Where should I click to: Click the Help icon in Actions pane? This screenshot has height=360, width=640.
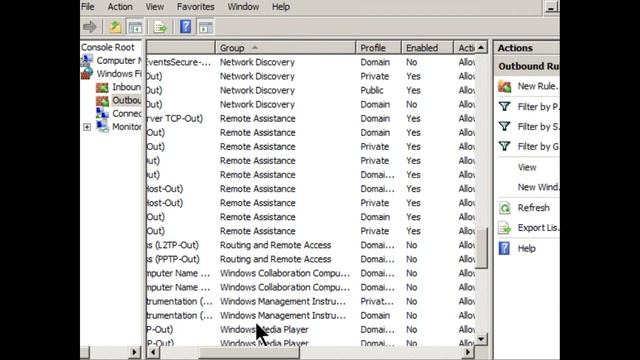click(504, 248)
